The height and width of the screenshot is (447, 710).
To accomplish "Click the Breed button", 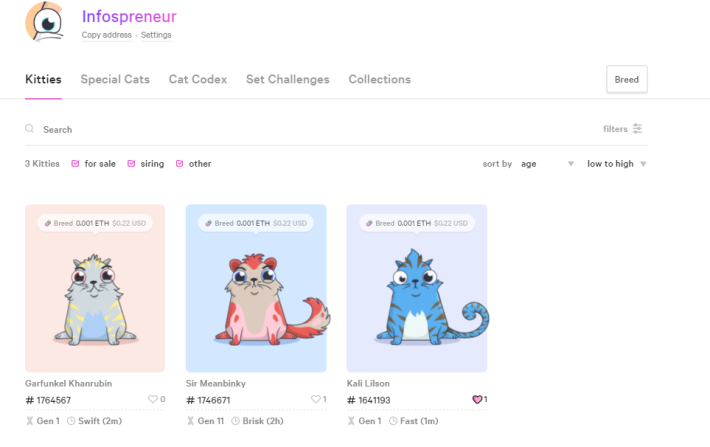I will click(627, 79).
